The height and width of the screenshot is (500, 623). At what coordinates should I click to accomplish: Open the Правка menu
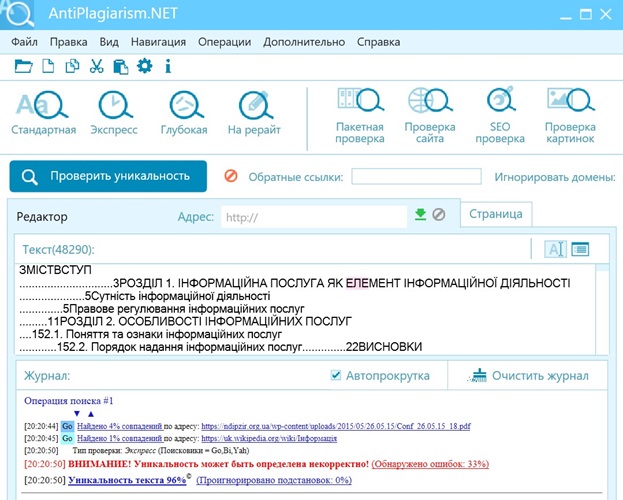(69, 42)
